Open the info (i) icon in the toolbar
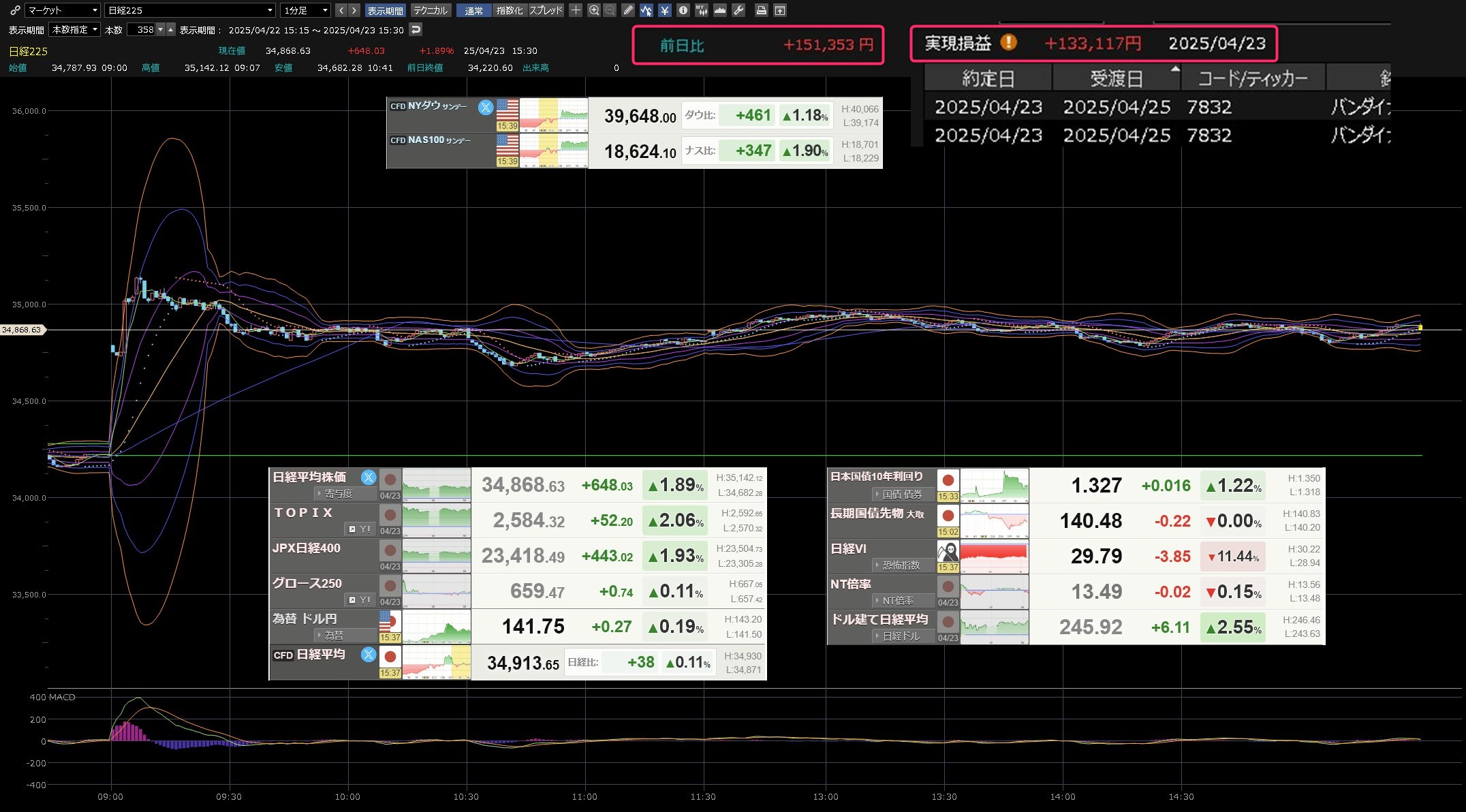Screen dimensions: 1466x812 (683, 10)
